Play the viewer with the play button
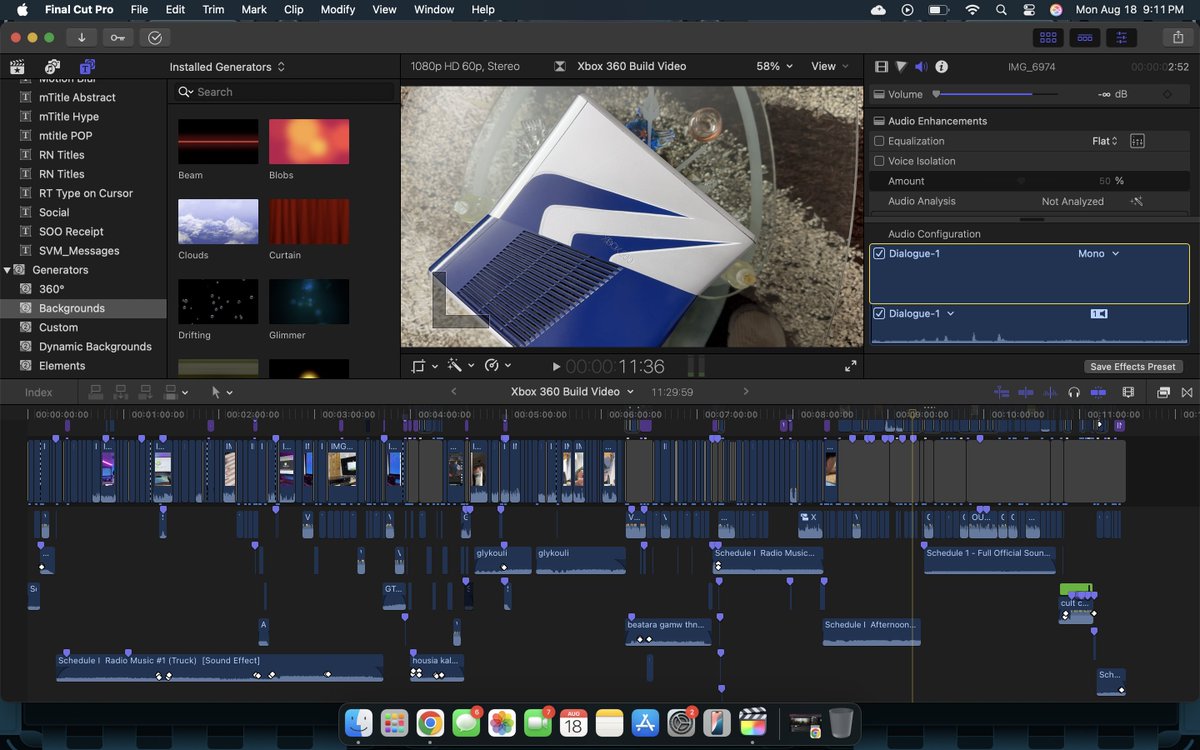The height and width of the screenshot is (750, 1200). pos(556,367)
